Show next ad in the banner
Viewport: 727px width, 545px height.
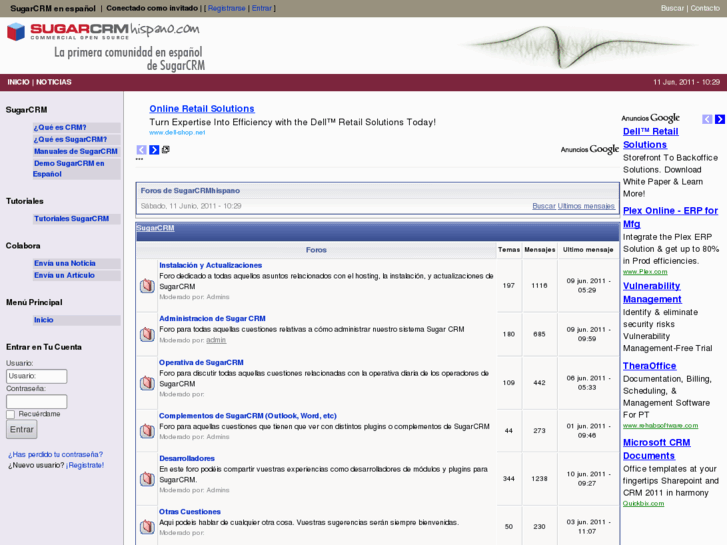coord(154,150)
